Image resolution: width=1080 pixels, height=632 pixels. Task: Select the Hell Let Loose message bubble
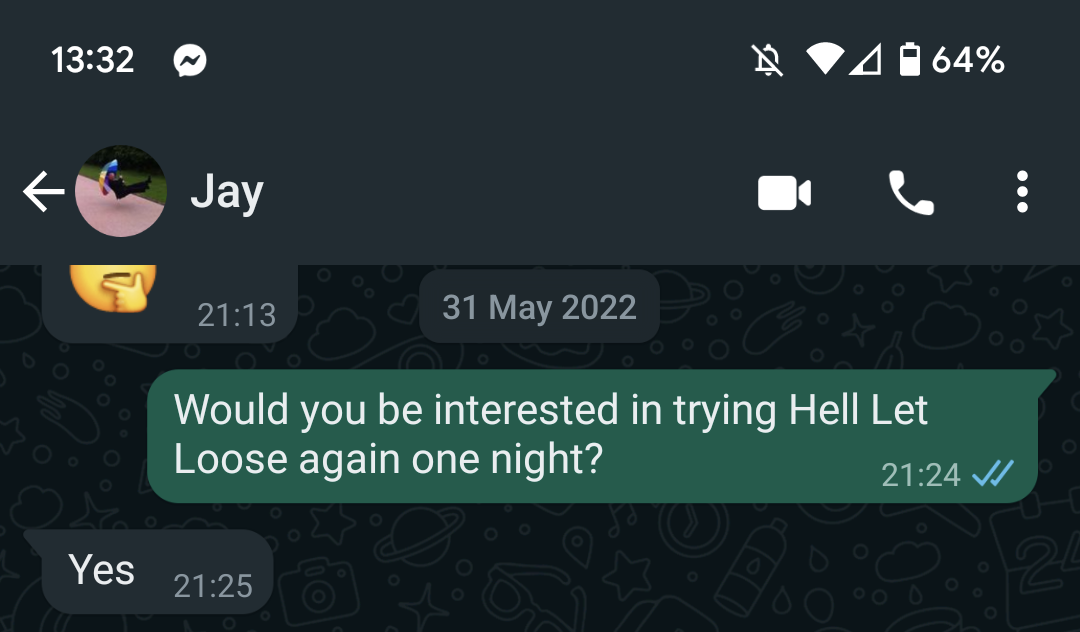(x=593, y=436)
